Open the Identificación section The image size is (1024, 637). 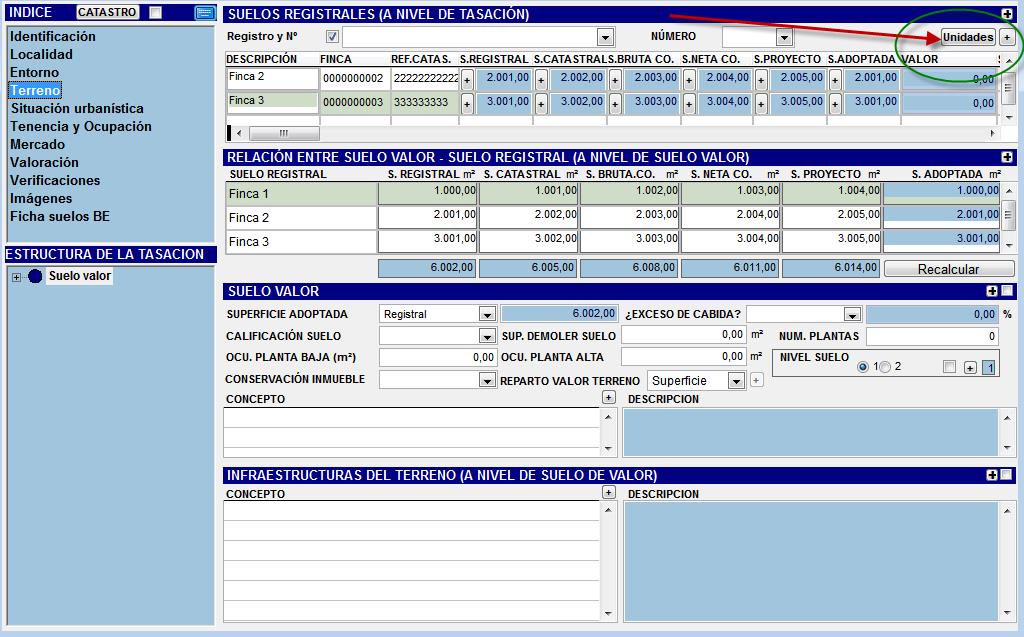pos(52,37)
